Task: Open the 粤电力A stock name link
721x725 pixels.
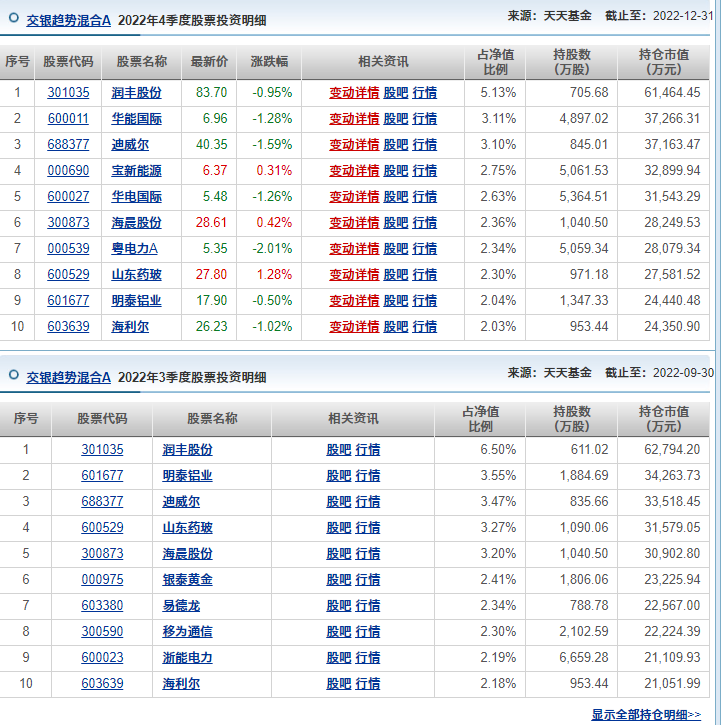Action: (x=135, y=248)
